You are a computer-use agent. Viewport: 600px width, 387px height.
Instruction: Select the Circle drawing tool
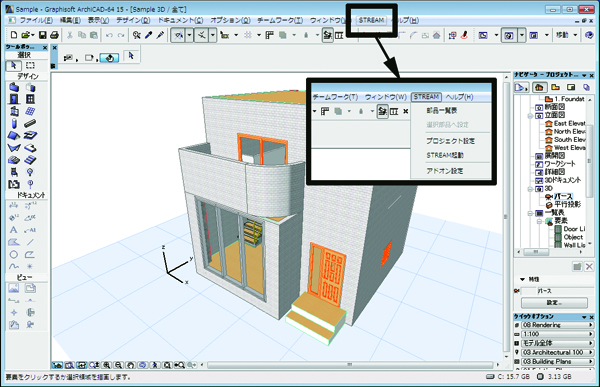coord(13,254)
